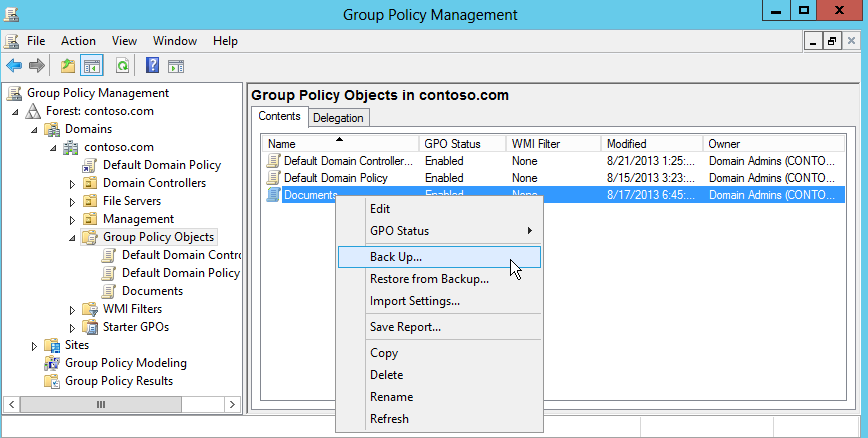Collapse the contoso.com domain node

click(53, 148)
